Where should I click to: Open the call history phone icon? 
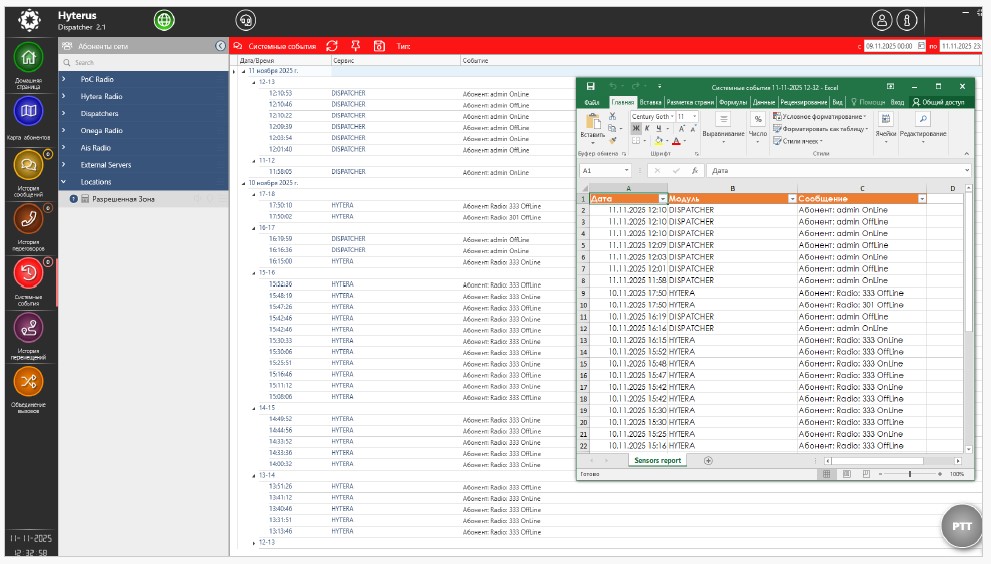click(x=28, y=219)
